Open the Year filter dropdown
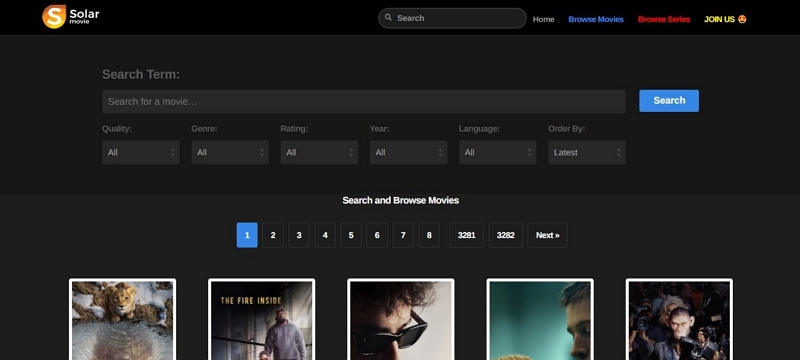The width and height of the screenshot is (800, 360). (409, 152)
